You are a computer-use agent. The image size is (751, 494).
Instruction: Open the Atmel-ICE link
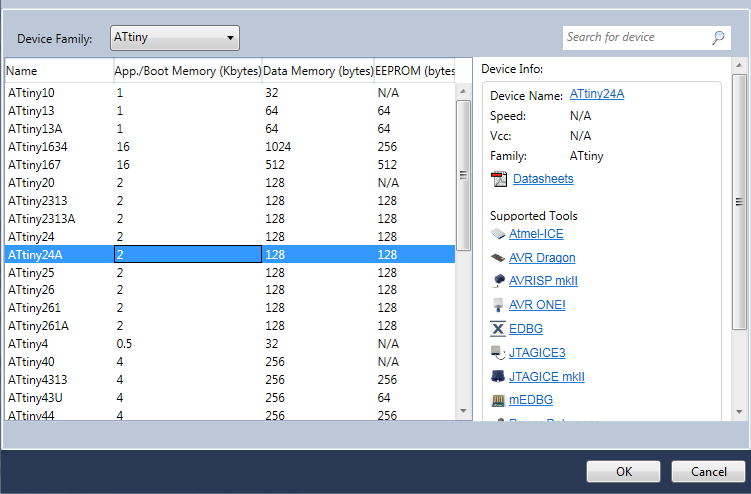tap(536, 234)
